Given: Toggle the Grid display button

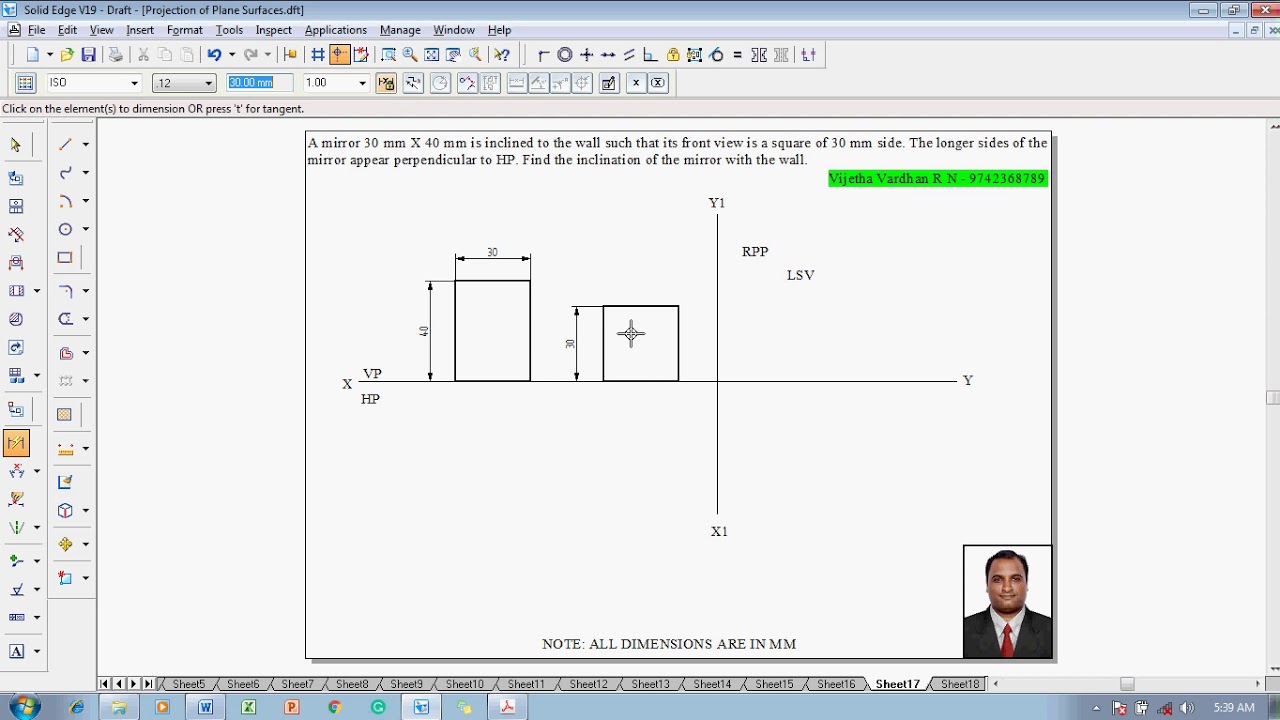Looking at the screenshot, I should click(318, 55).
